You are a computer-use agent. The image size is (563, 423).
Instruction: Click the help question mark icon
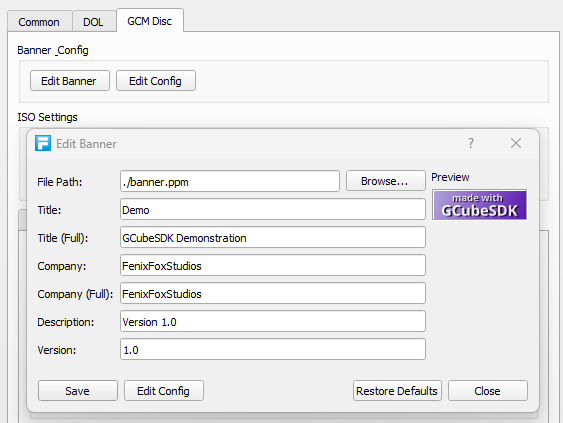(471, 143)
